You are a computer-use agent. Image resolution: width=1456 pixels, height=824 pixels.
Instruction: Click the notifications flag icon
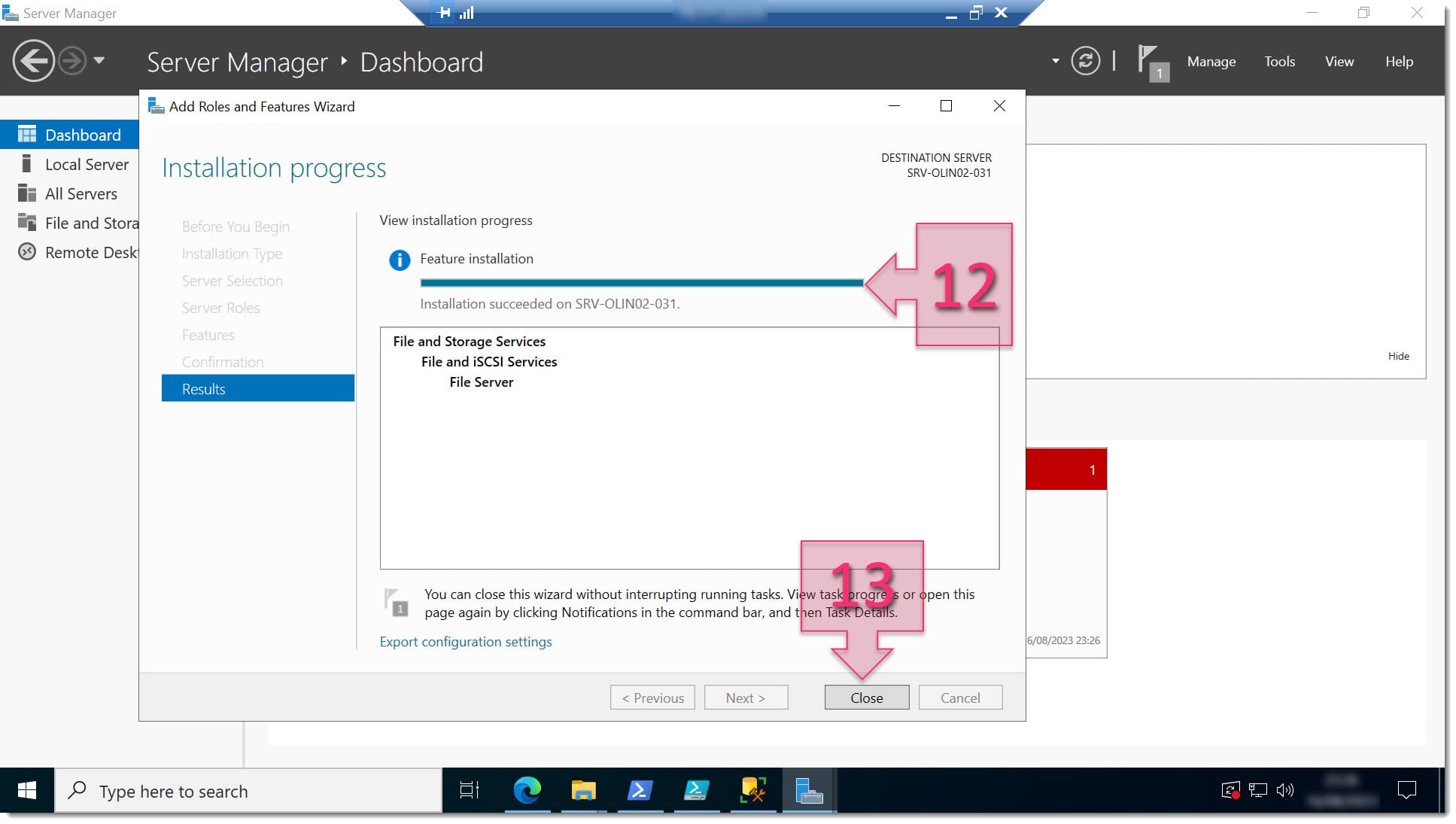pyautogui.click(x=1148, y=61)
